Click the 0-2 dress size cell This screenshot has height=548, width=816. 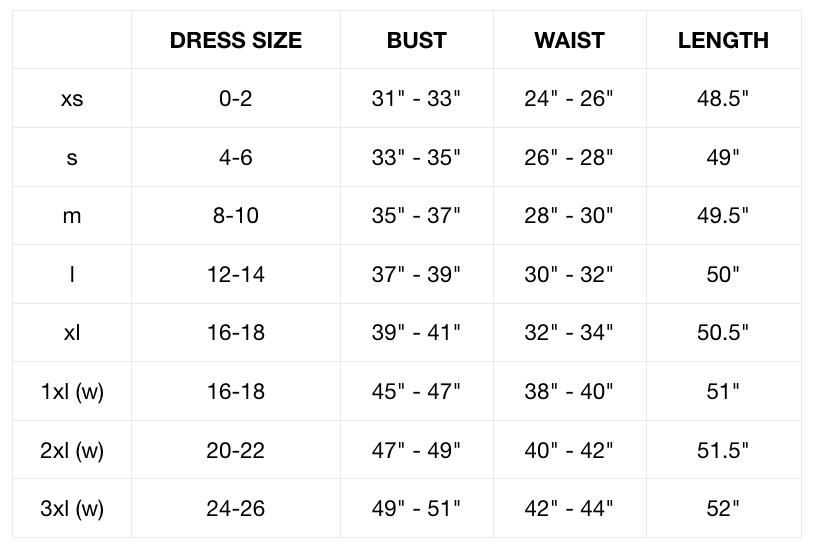pos(235,98)
